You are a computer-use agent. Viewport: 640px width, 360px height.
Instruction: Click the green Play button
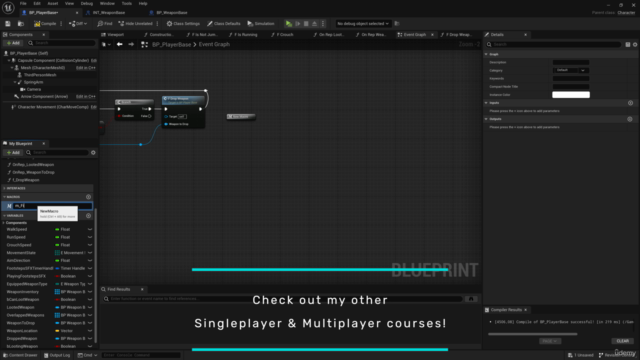click(x=289, y=24)
